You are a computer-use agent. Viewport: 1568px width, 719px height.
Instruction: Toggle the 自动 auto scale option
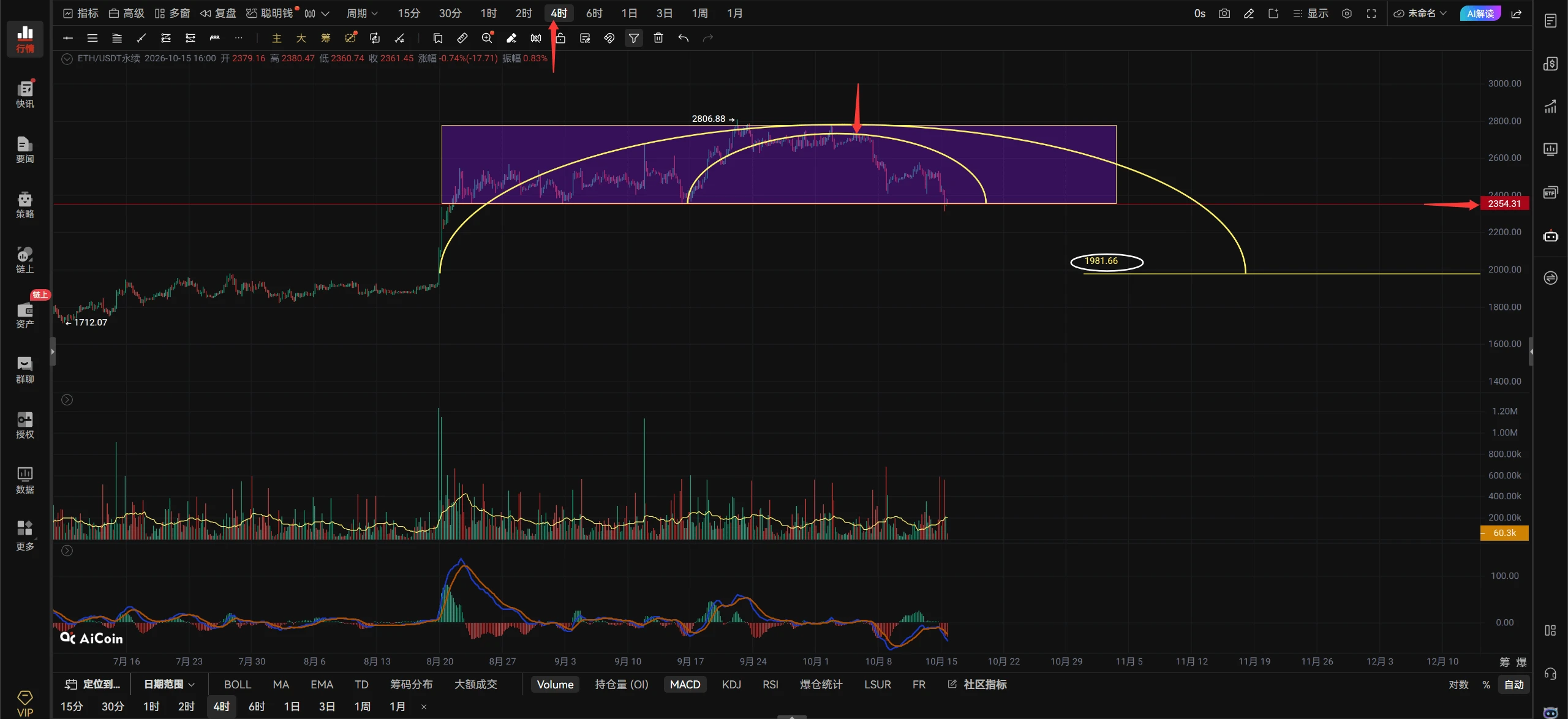(1513, 684)
